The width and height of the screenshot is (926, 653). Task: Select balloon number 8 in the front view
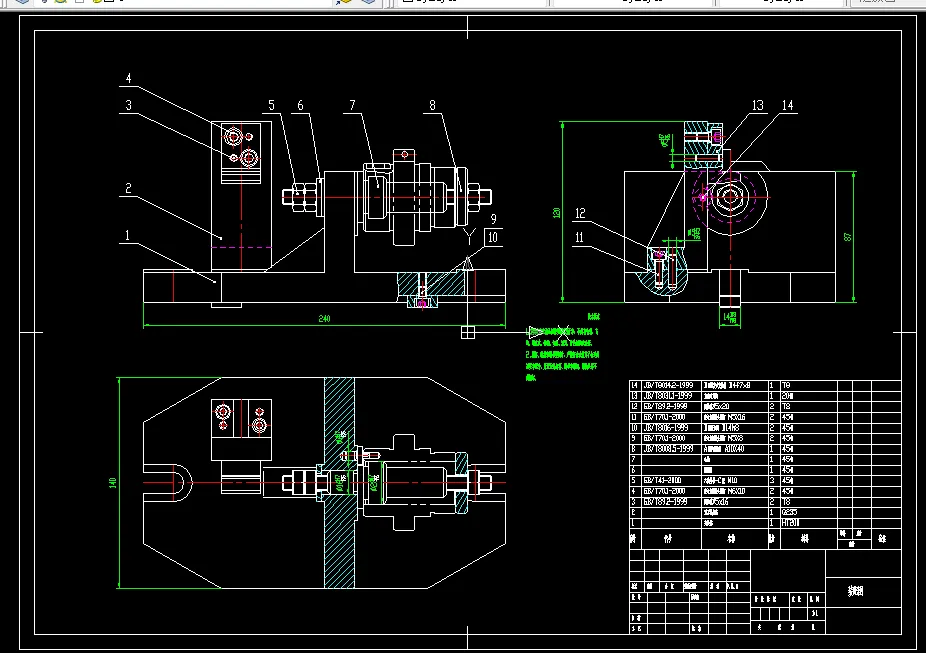click(432, 106)
